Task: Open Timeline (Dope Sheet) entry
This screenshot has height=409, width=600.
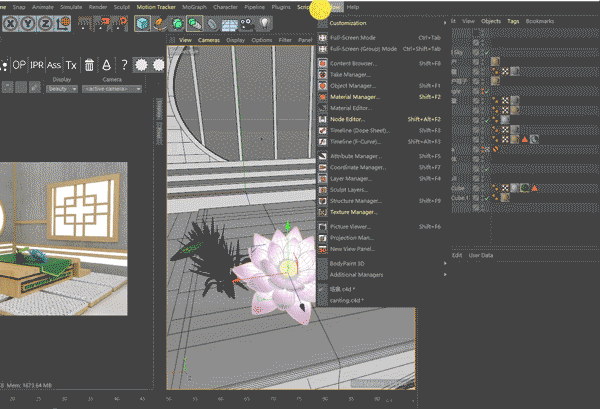Action: tap(380, 130)
